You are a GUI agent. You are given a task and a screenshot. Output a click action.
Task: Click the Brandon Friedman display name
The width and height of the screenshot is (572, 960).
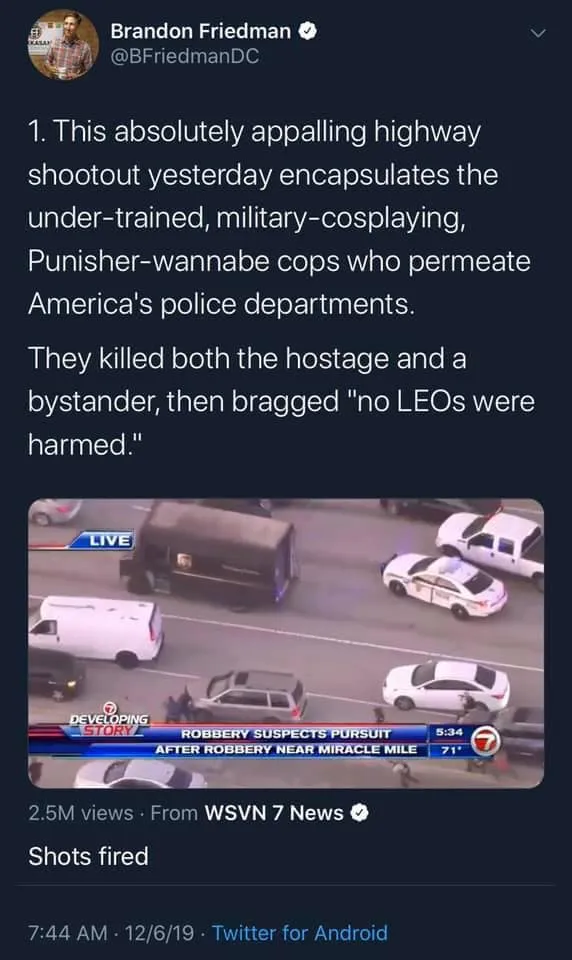[x=201, y=31]
